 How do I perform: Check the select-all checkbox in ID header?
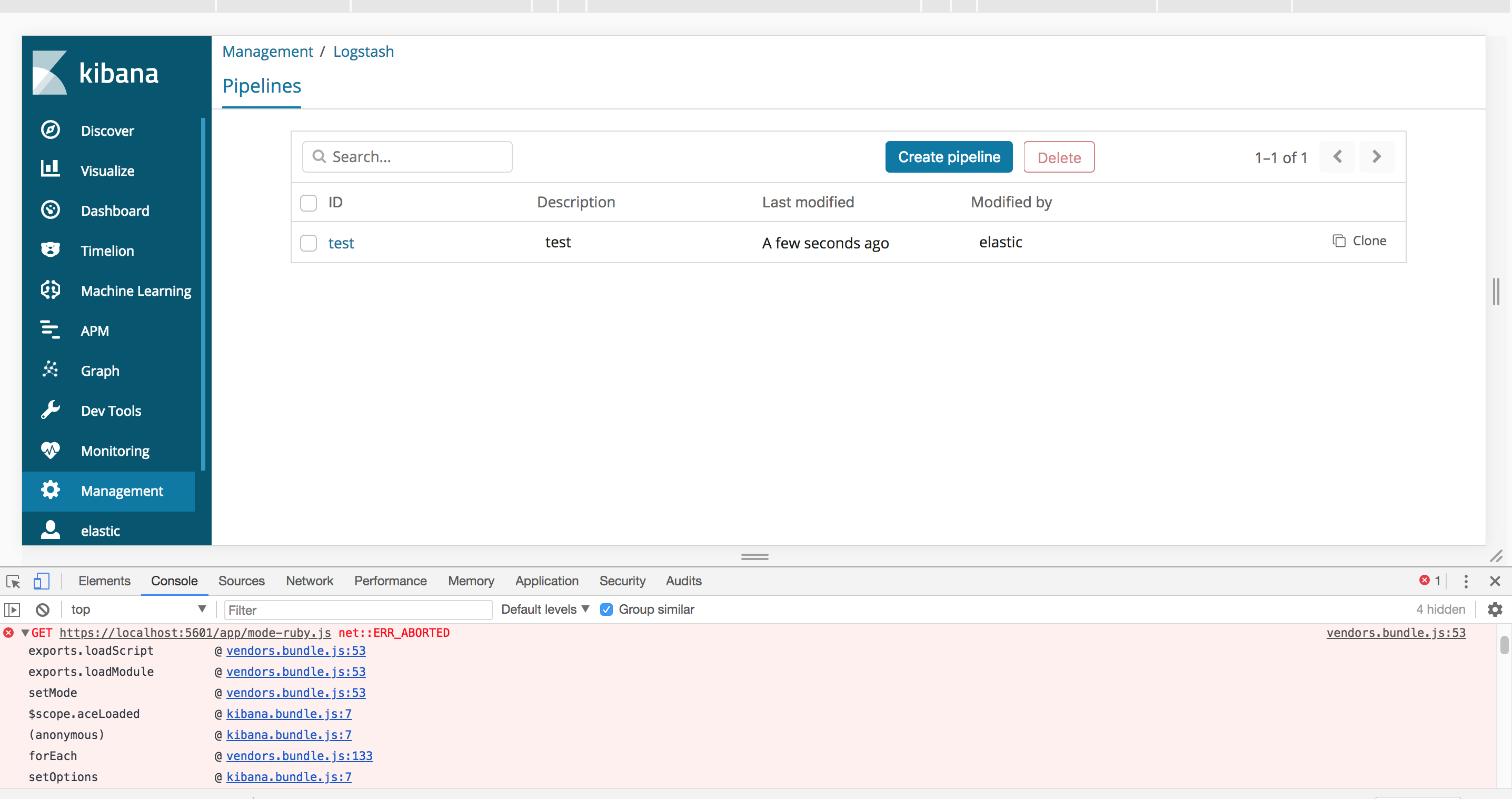(308, 203)
